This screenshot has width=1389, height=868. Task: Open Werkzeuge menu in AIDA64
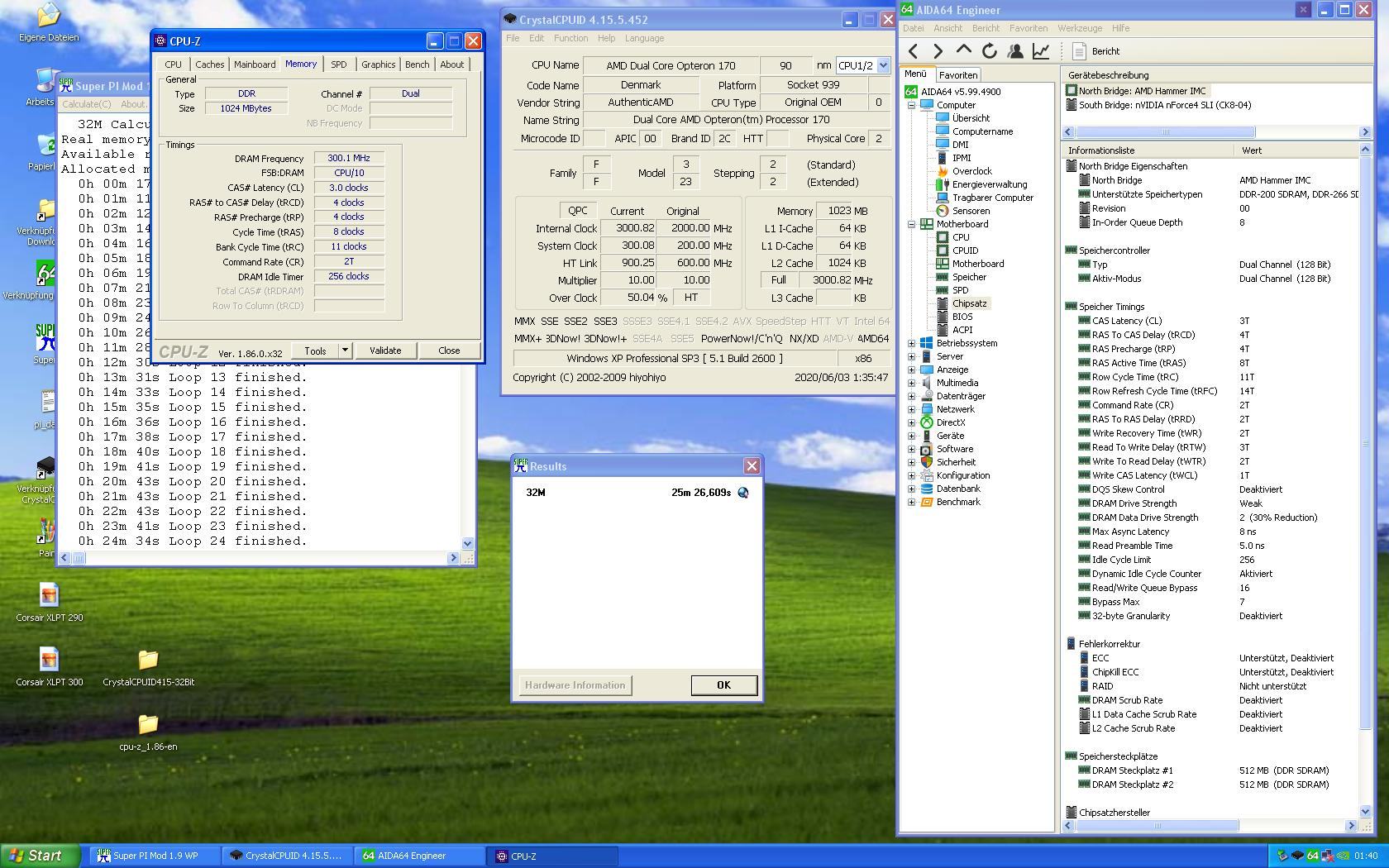click(x=1080, y=28)
